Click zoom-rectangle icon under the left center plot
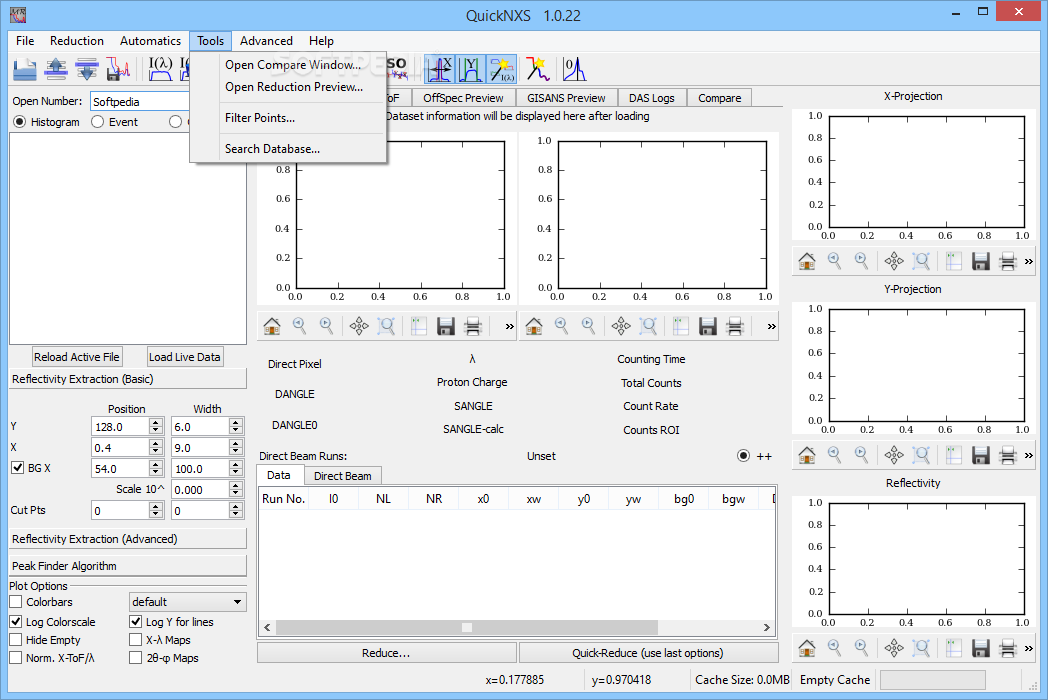The width and height of the screenshot is (1048, 700). (386, 326)
